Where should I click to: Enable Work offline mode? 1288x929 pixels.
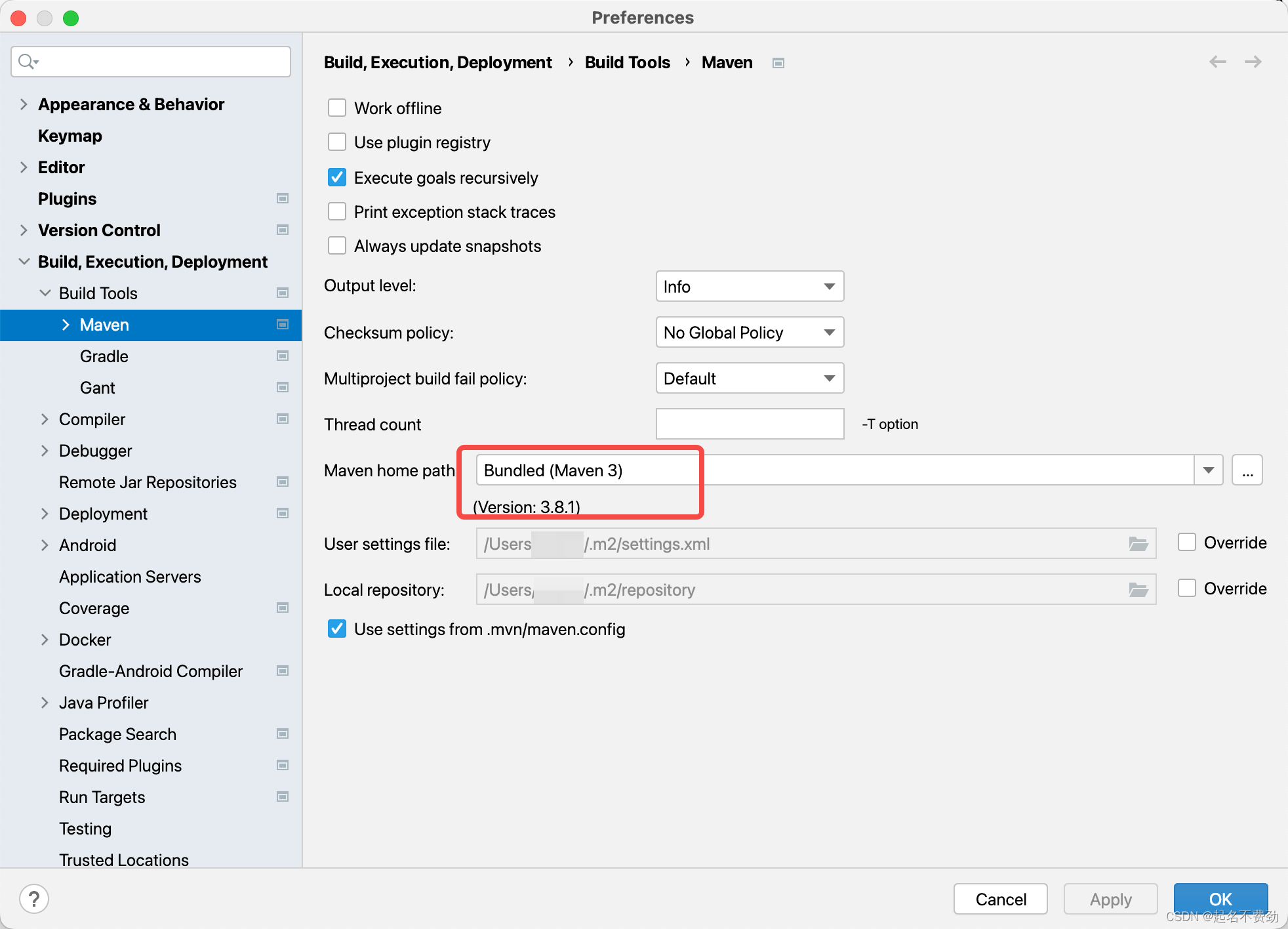[x=336, y=107]
